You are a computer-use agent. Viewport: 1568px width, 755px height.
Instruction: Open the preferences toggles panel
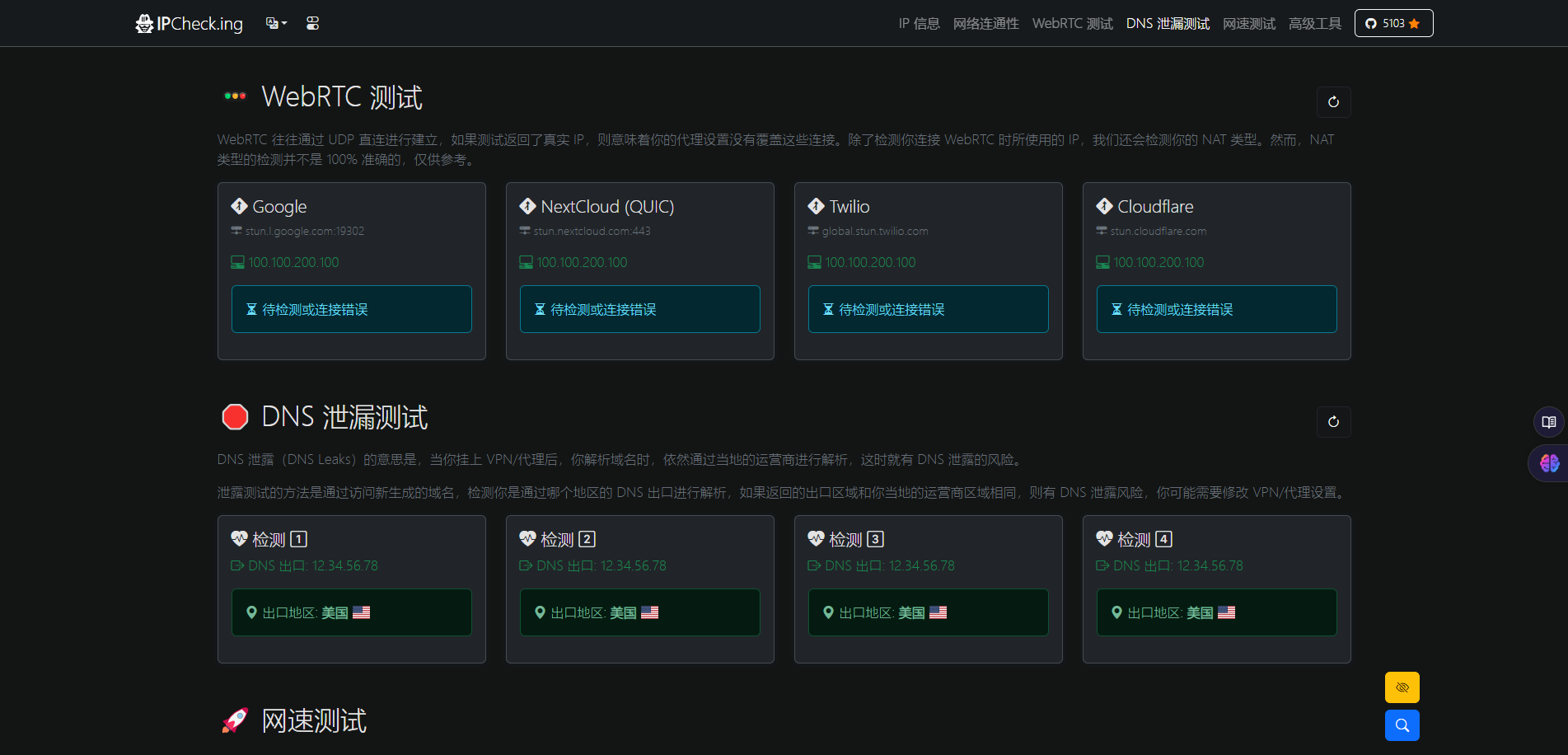(312, 23)
